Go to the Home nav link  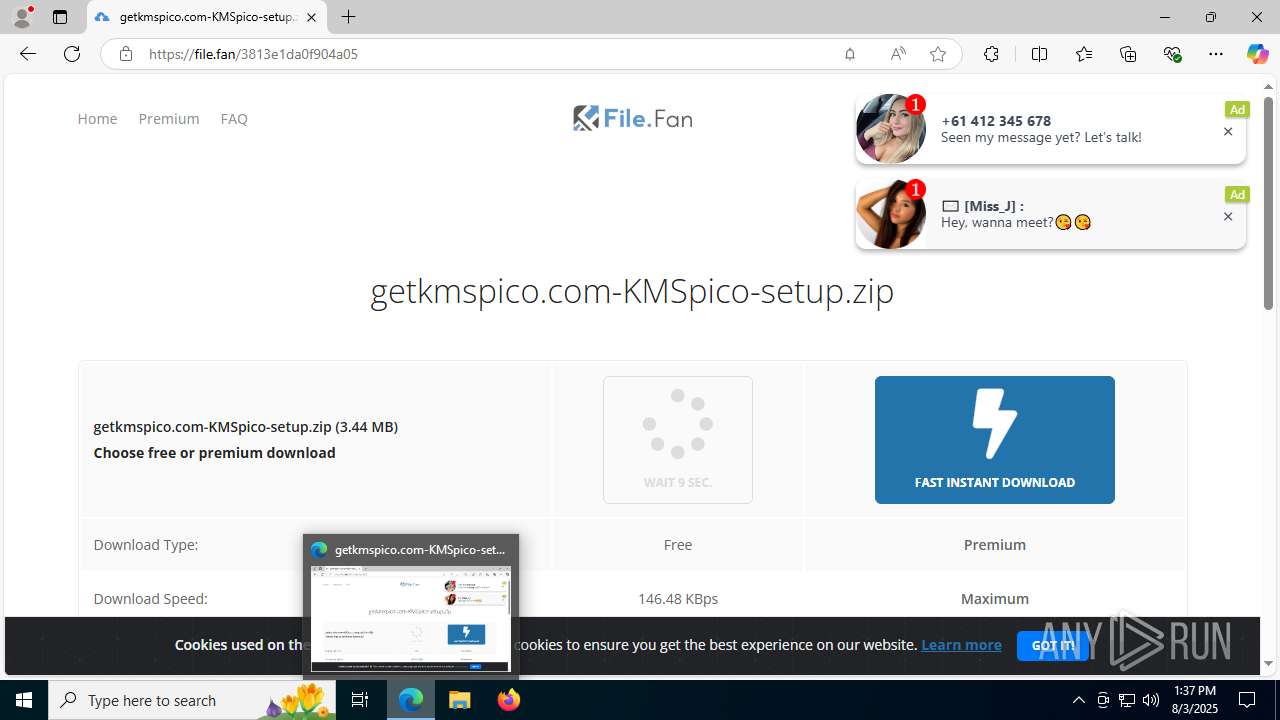97,118
